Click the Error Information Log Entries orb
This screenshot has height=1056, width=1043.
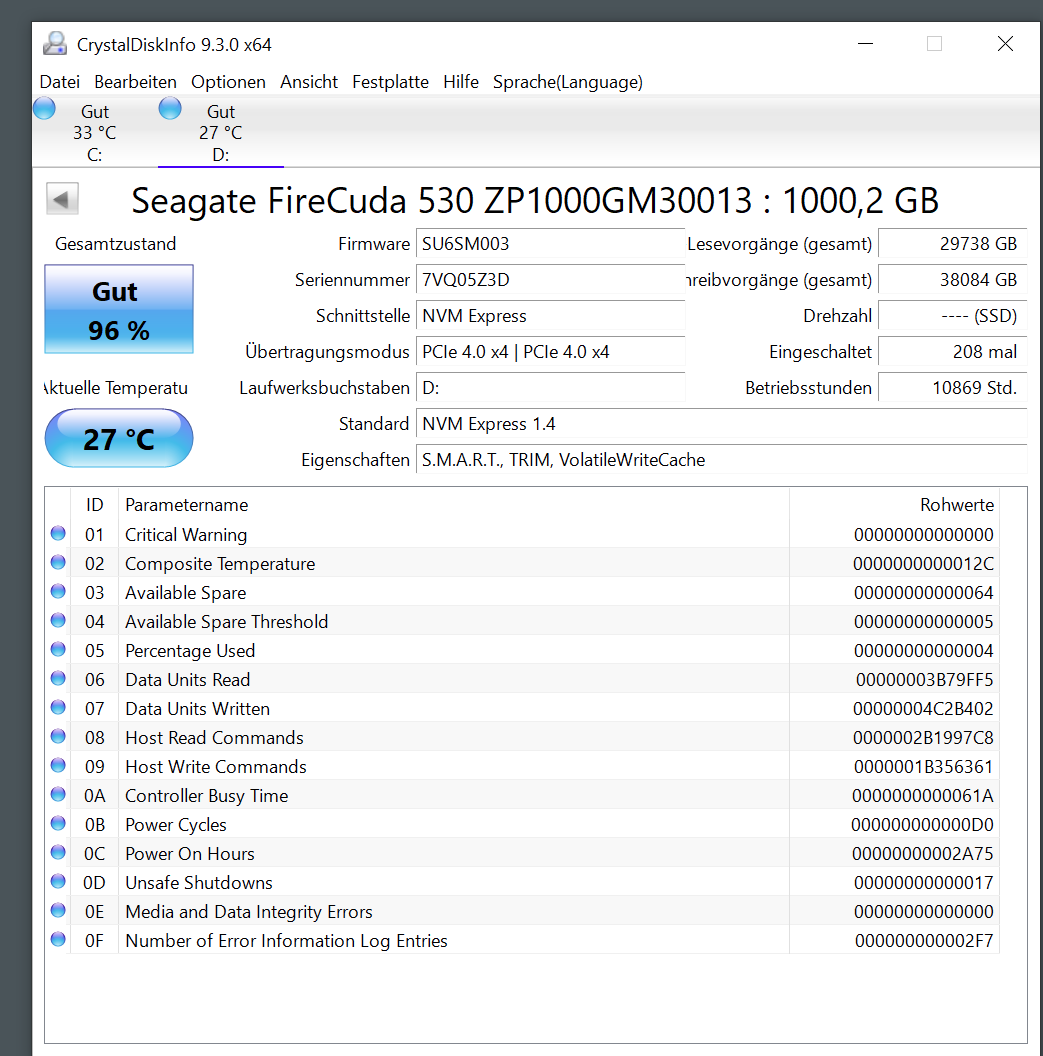[59, 939]
